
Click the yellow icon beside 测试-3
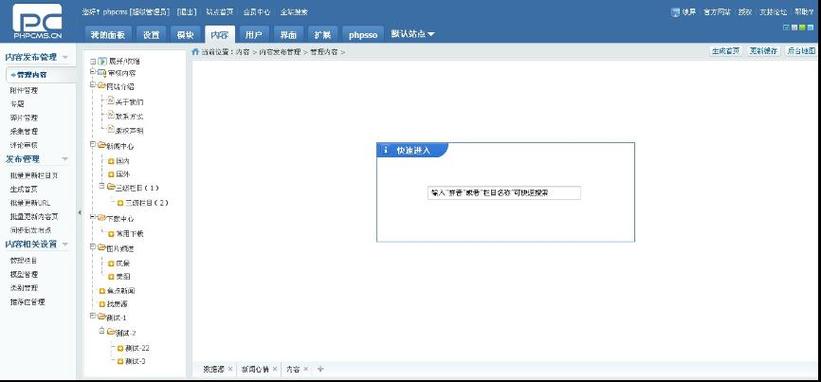[120, 362]
